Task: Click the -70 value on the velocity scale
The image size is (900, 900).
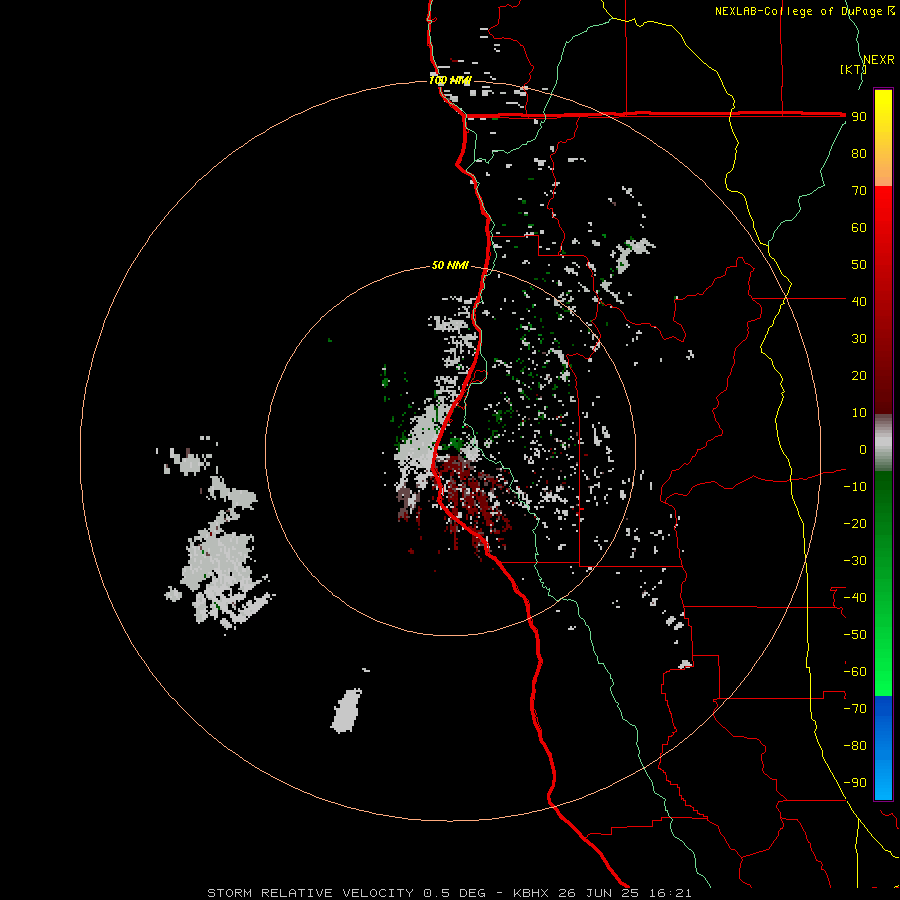Action: (855, 709)
